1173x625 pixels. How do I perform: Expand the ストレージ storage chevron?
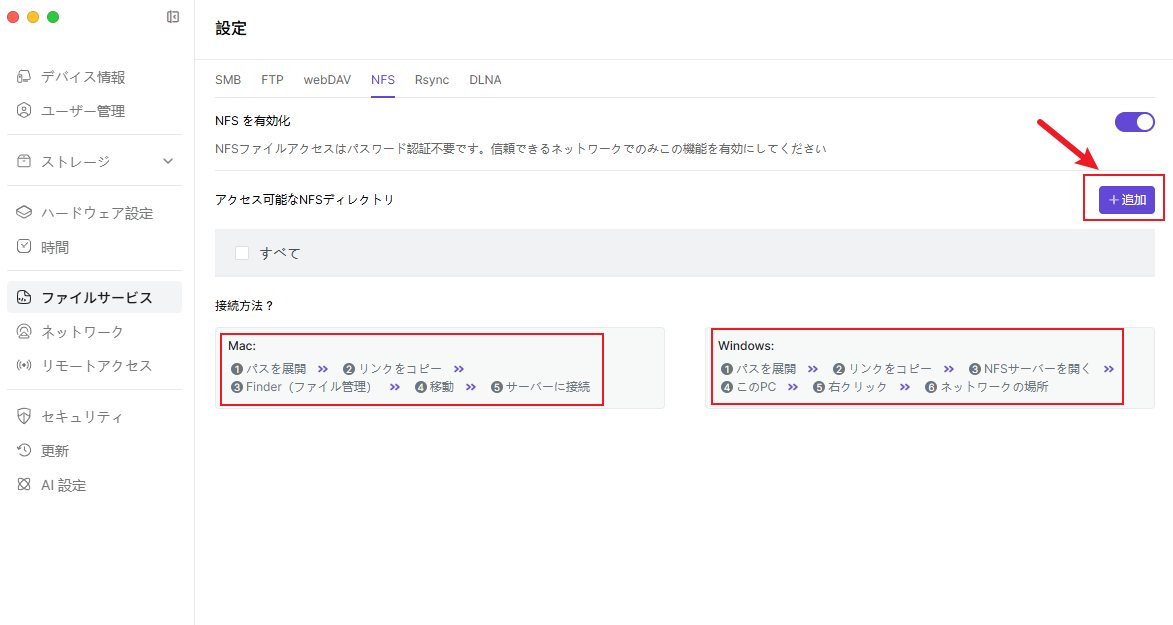coord(168,162)
